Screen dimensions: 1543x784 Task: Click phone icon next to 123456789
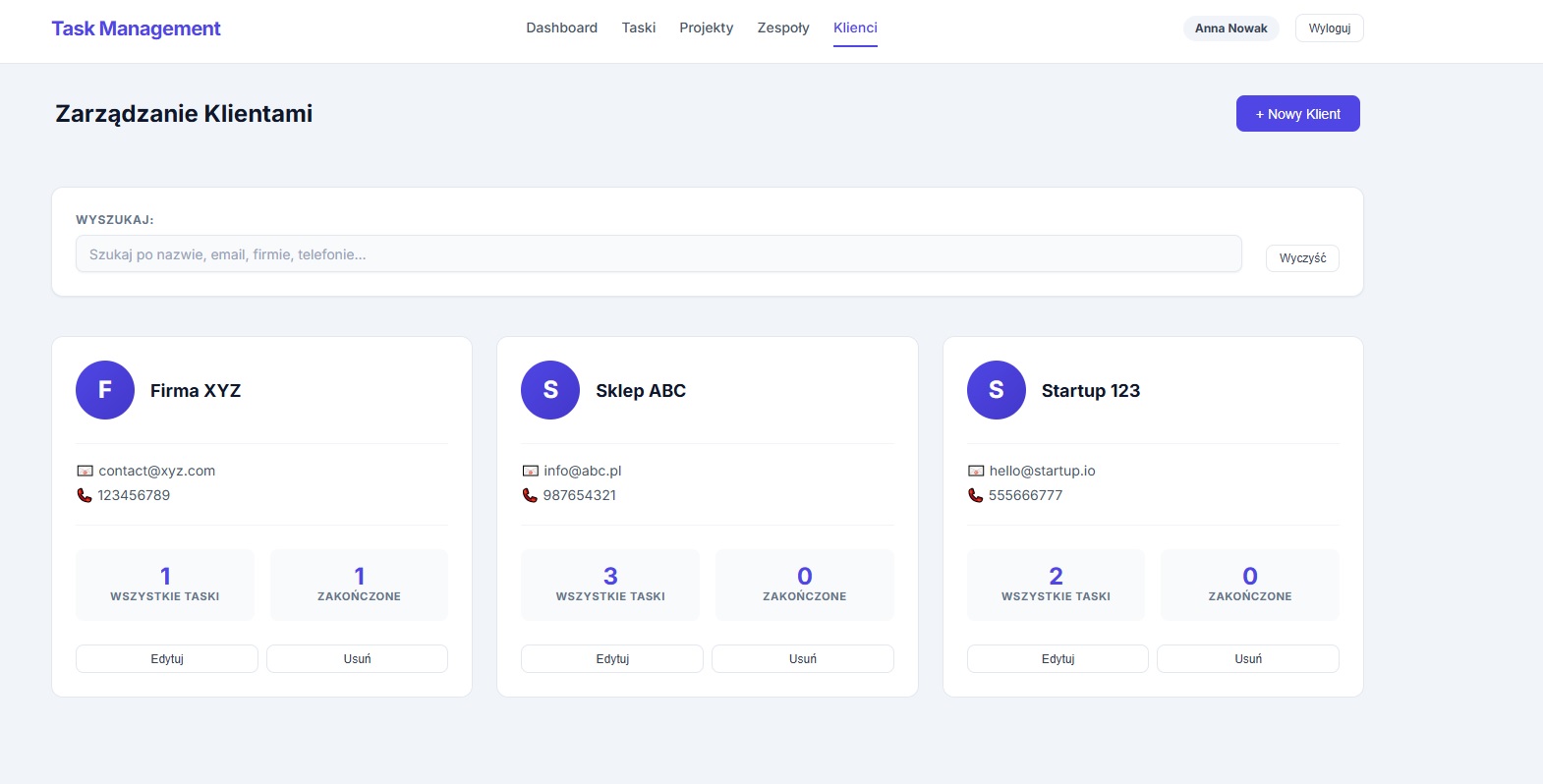coord(85,495)
